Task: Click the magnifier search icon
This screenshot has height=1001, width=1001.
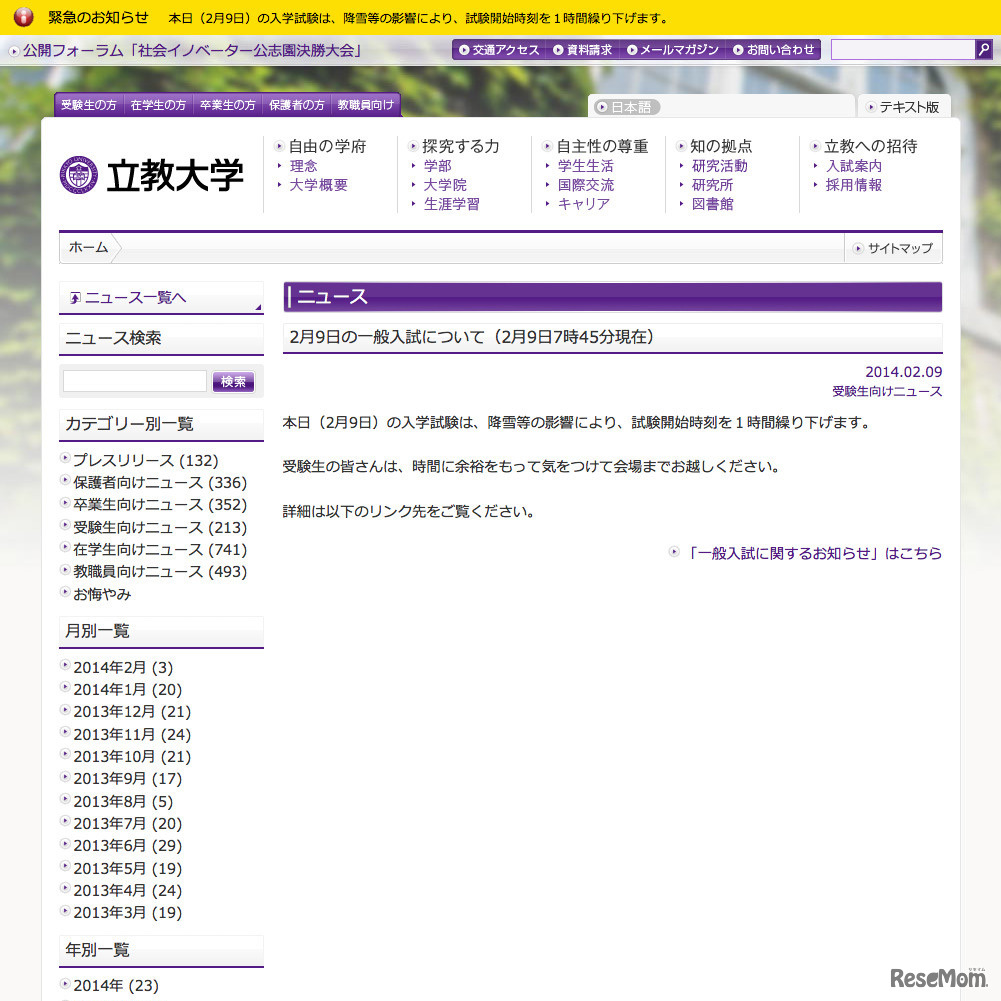Action: (983, 48)
